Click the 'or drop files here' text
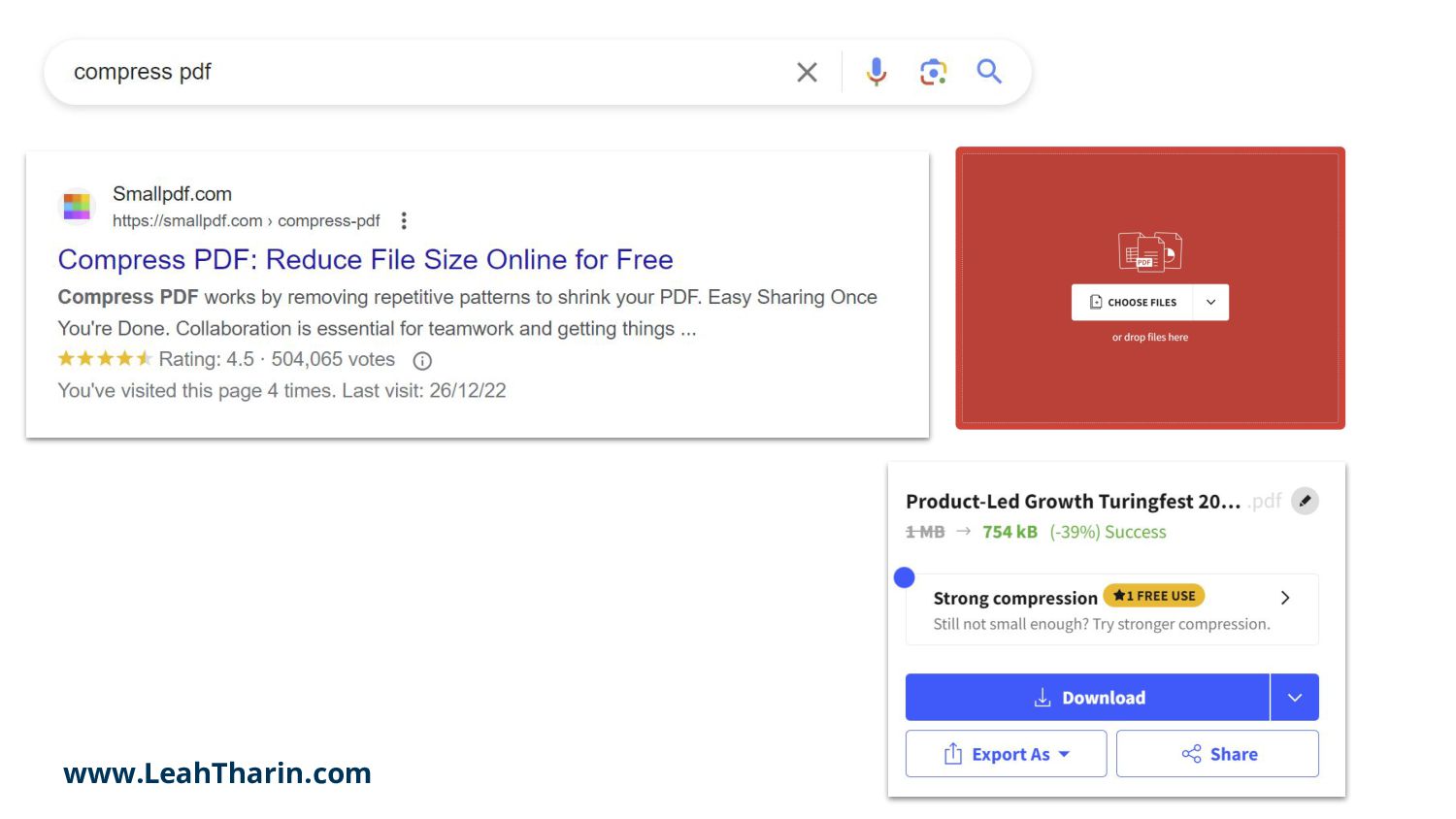The image size is (1456, 819). pyautogui.click(x=1150, y=337)
